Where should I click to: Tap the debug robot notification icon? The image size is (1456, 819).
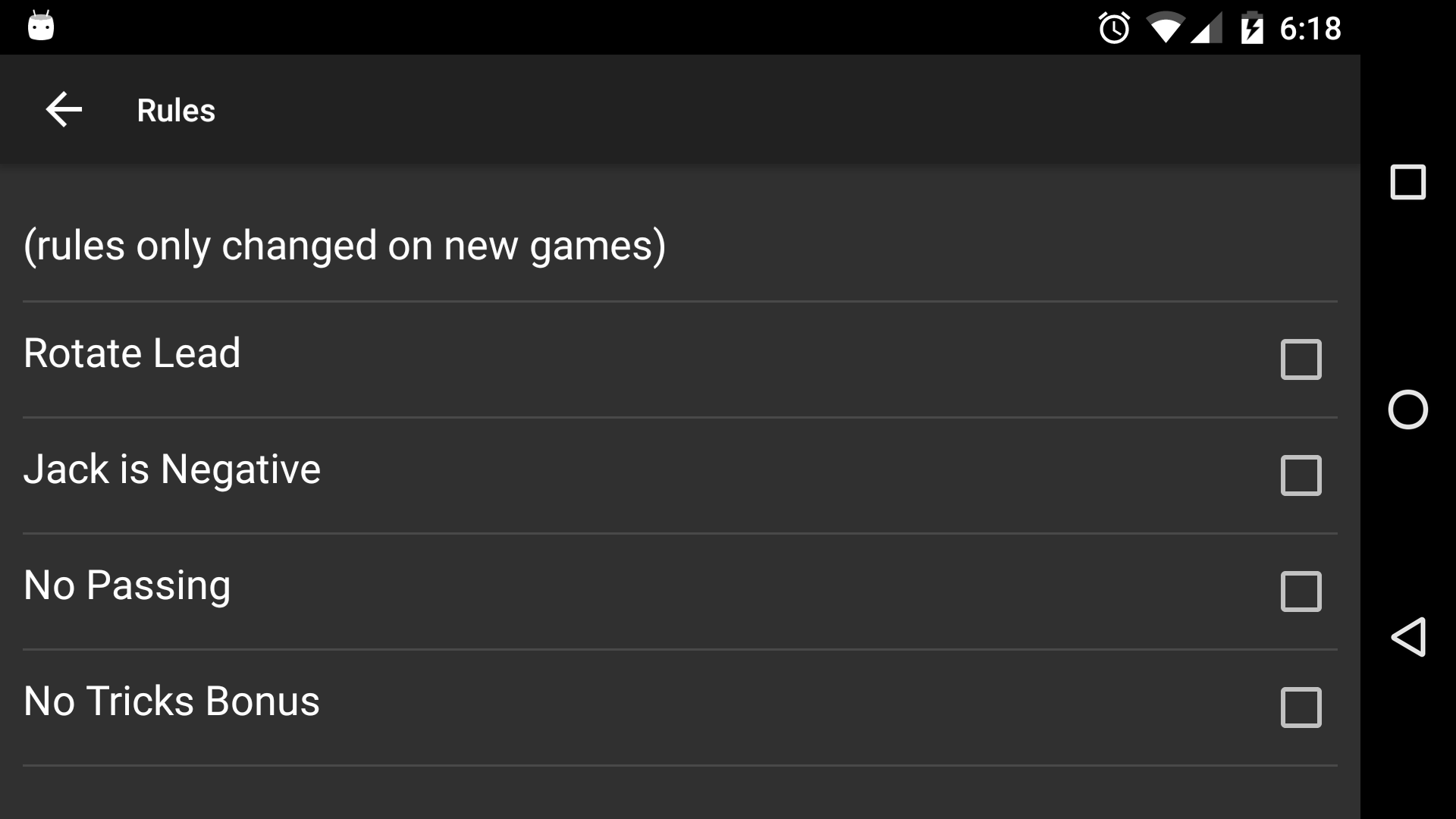click(x=41, y=26)
